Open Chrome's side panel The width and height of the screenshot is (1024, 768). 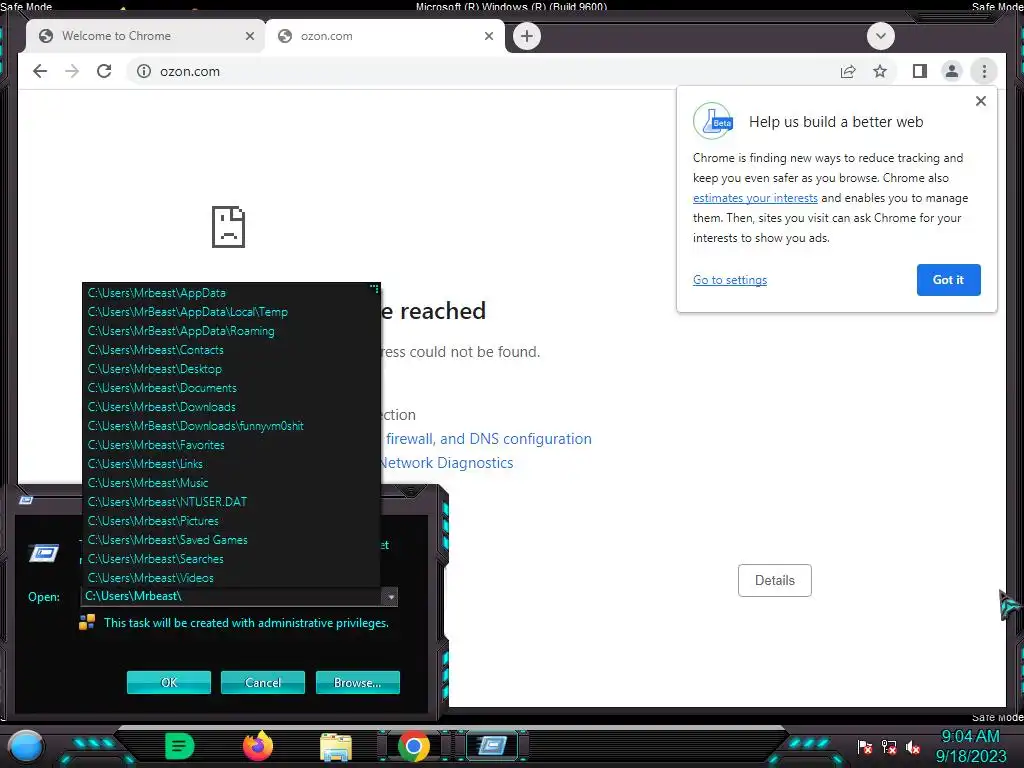tap(920, 71)
